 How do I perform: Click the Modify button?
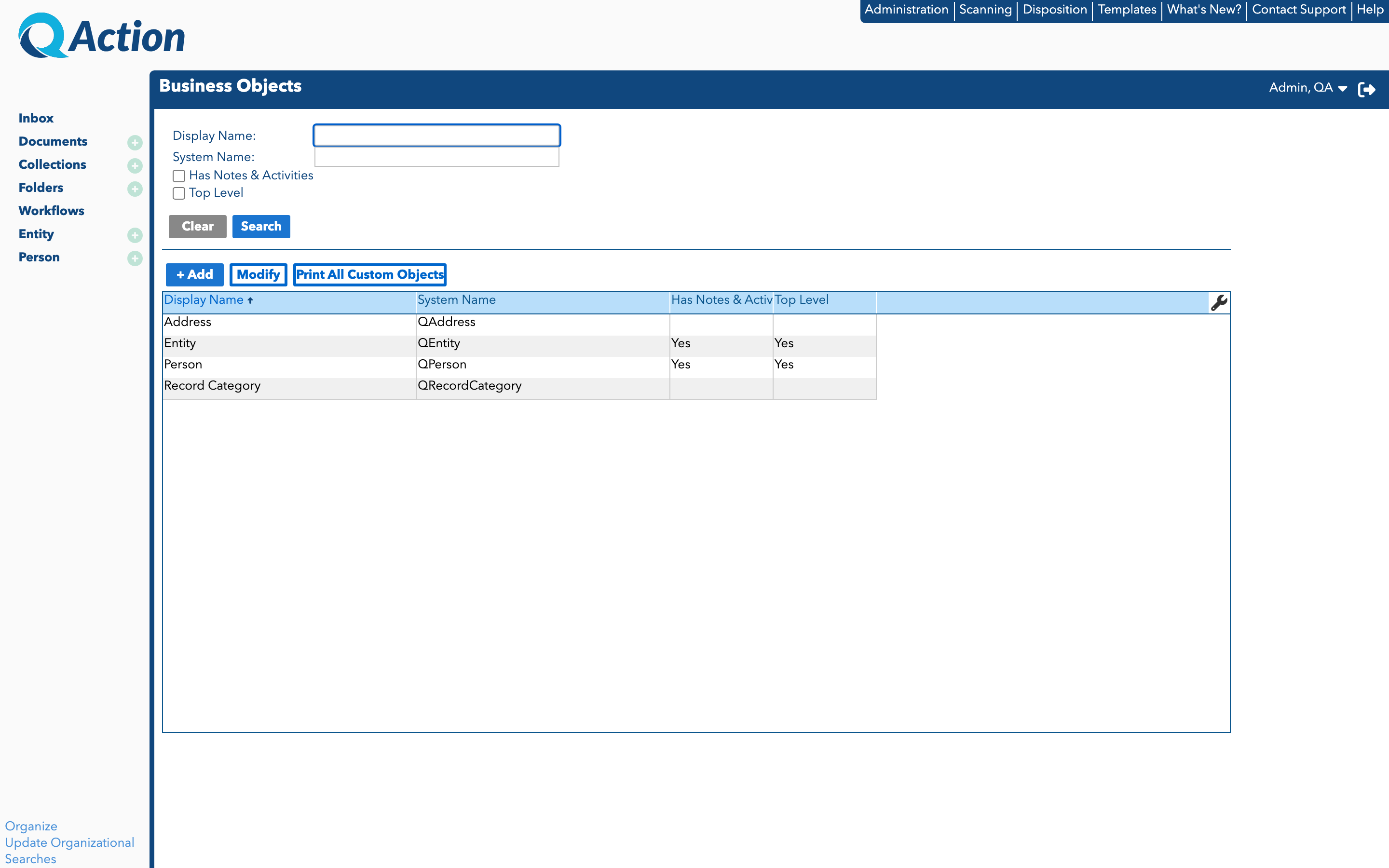coord(259,274)
